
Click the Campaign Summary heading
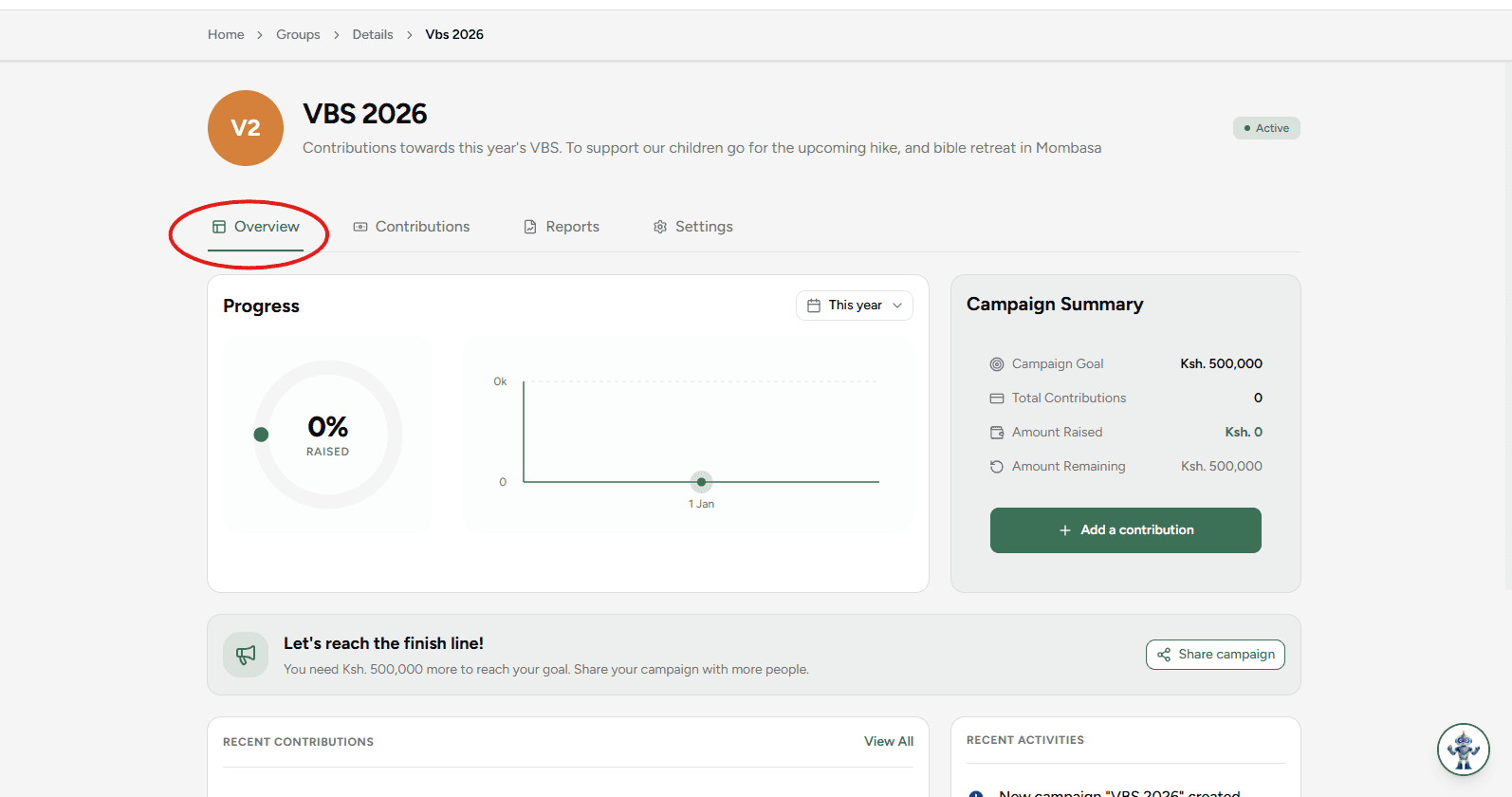coord(1055,305)
